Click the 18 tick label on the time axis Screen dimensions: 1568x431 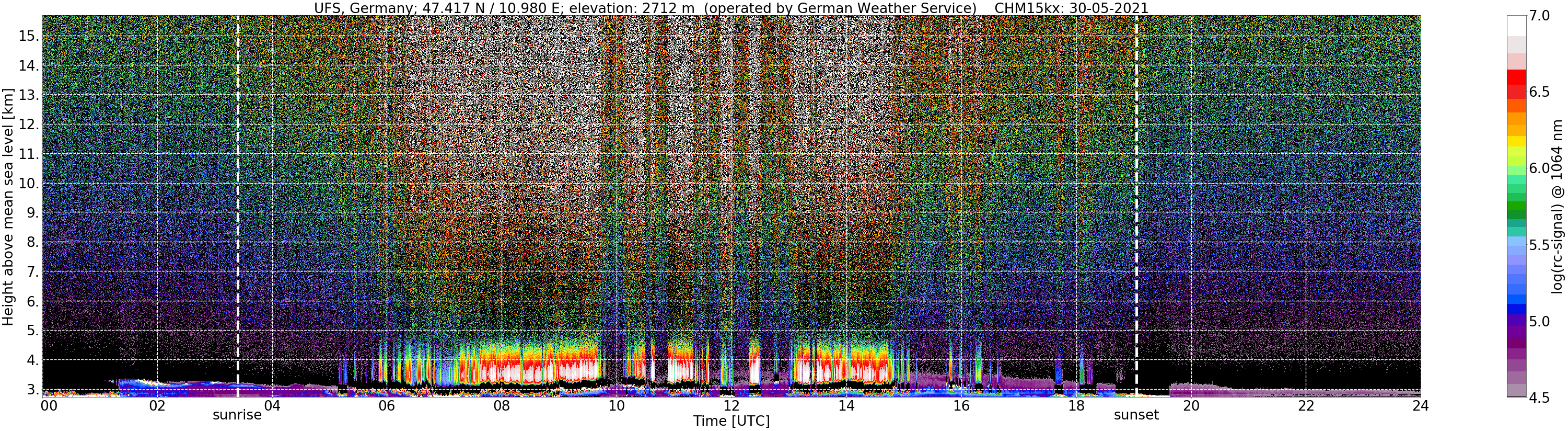[x=1076, y=405]
